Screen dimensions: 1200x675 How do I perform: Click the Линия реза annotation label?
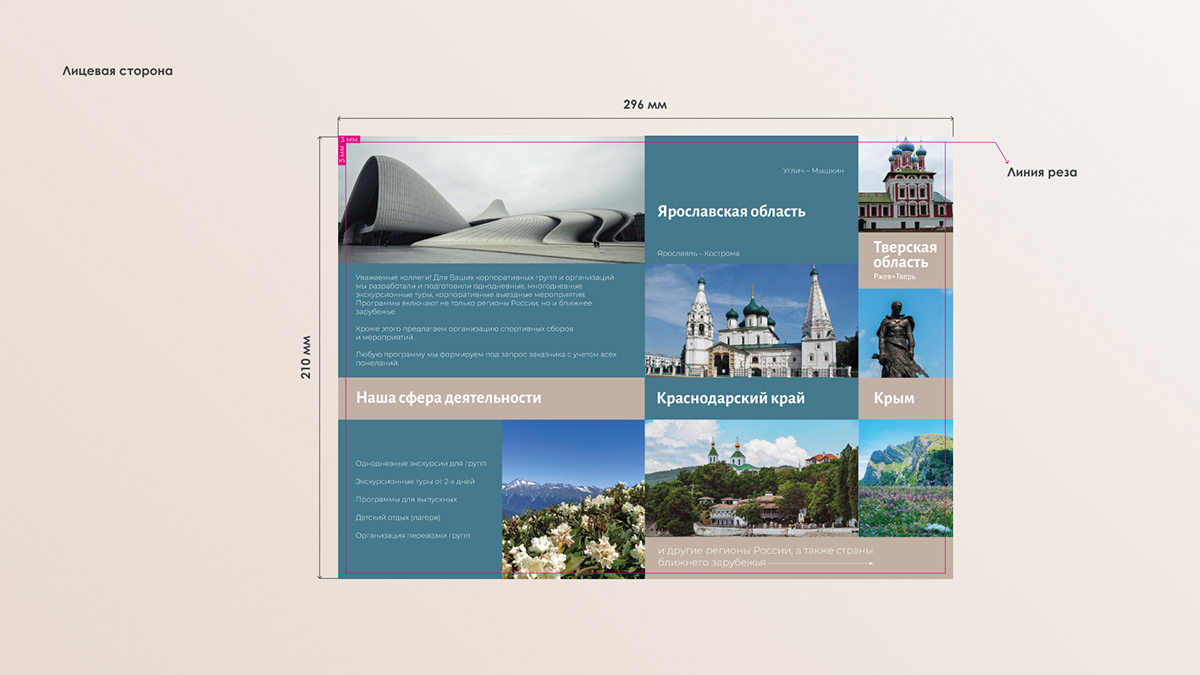1041,173
